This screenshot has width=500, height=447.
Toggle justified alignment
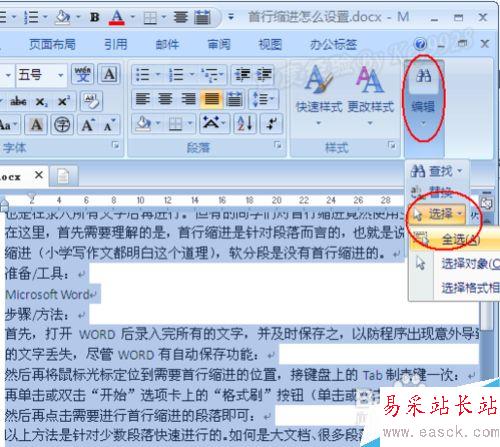pos(211,99)
